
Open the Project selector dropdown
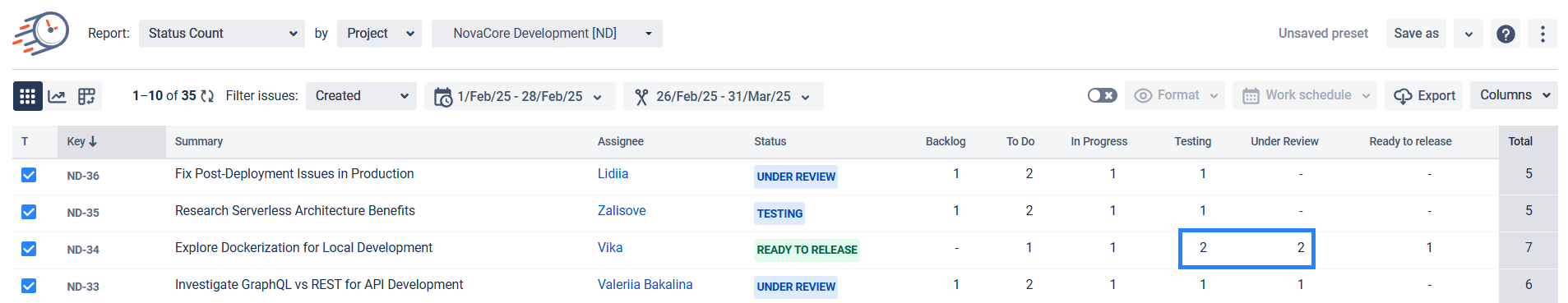tap(379, 34)
